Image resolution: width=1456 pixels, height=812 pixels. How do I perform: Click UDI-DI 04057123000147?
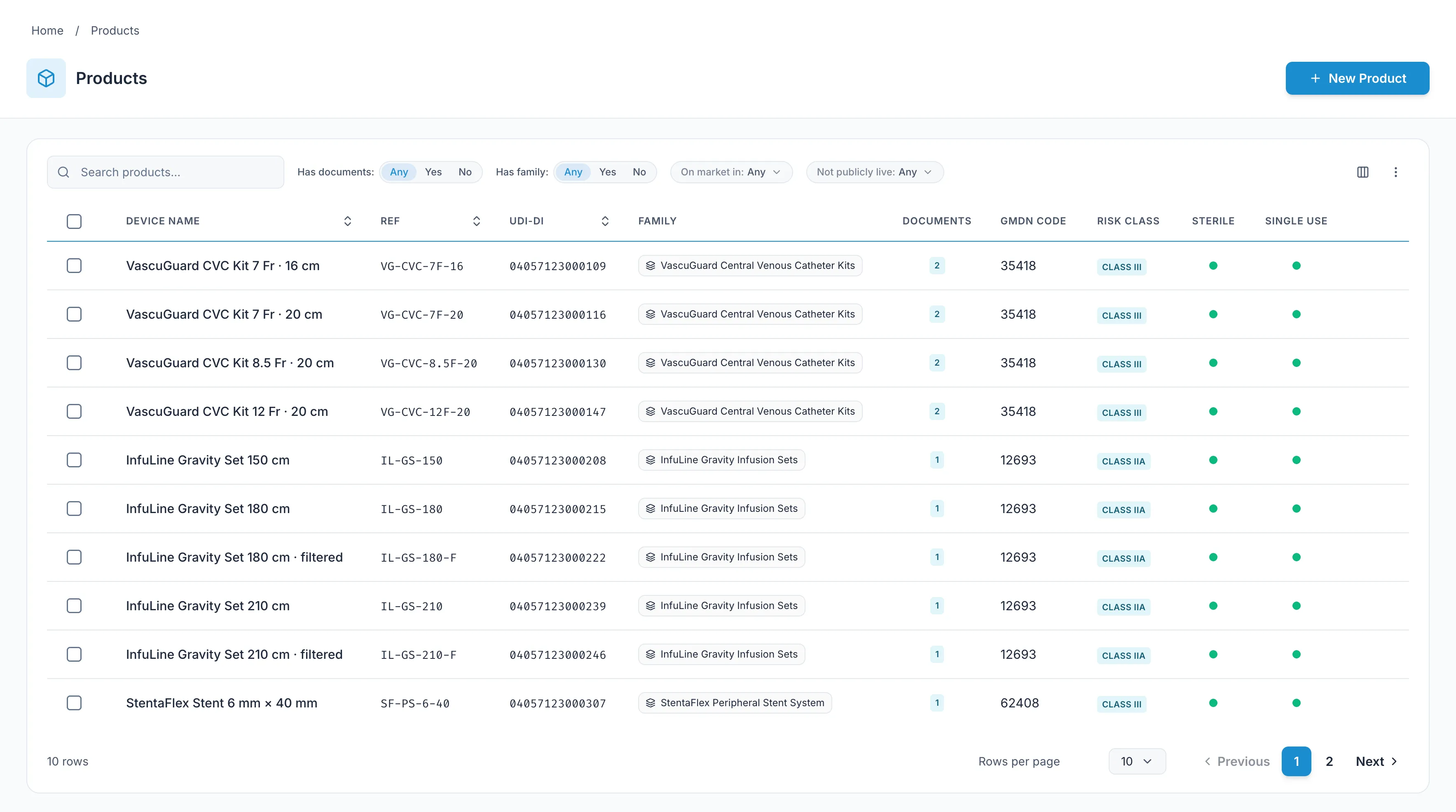557,412
